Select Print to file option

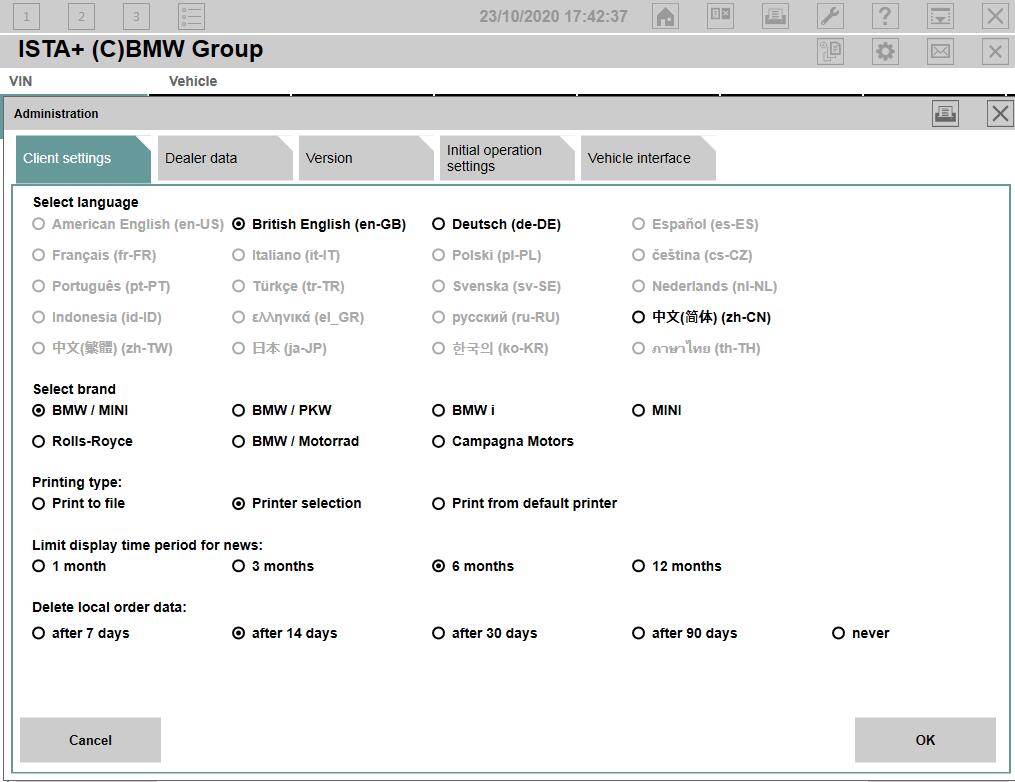[39, 503]
